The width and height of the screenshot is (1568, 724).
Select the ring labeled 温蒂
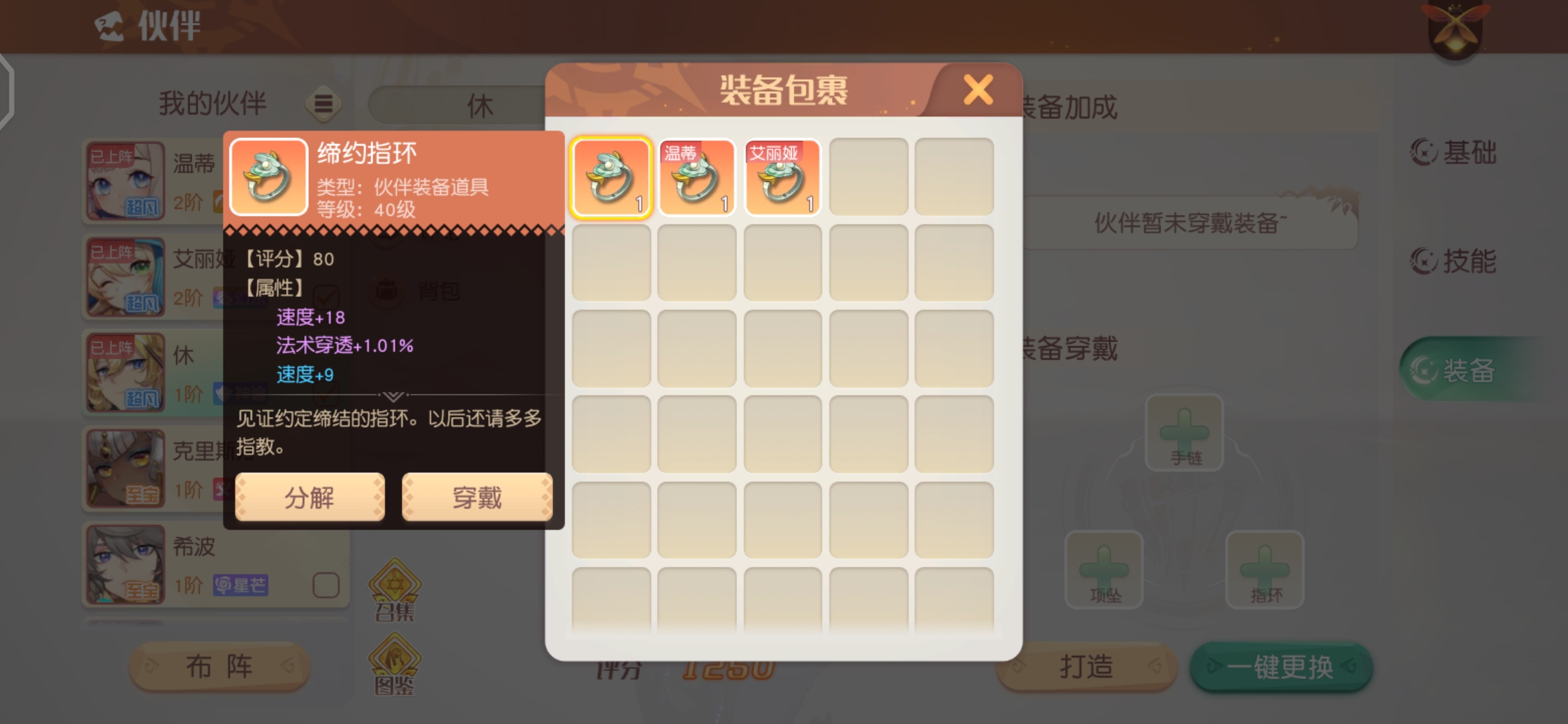tap(697, 178)
